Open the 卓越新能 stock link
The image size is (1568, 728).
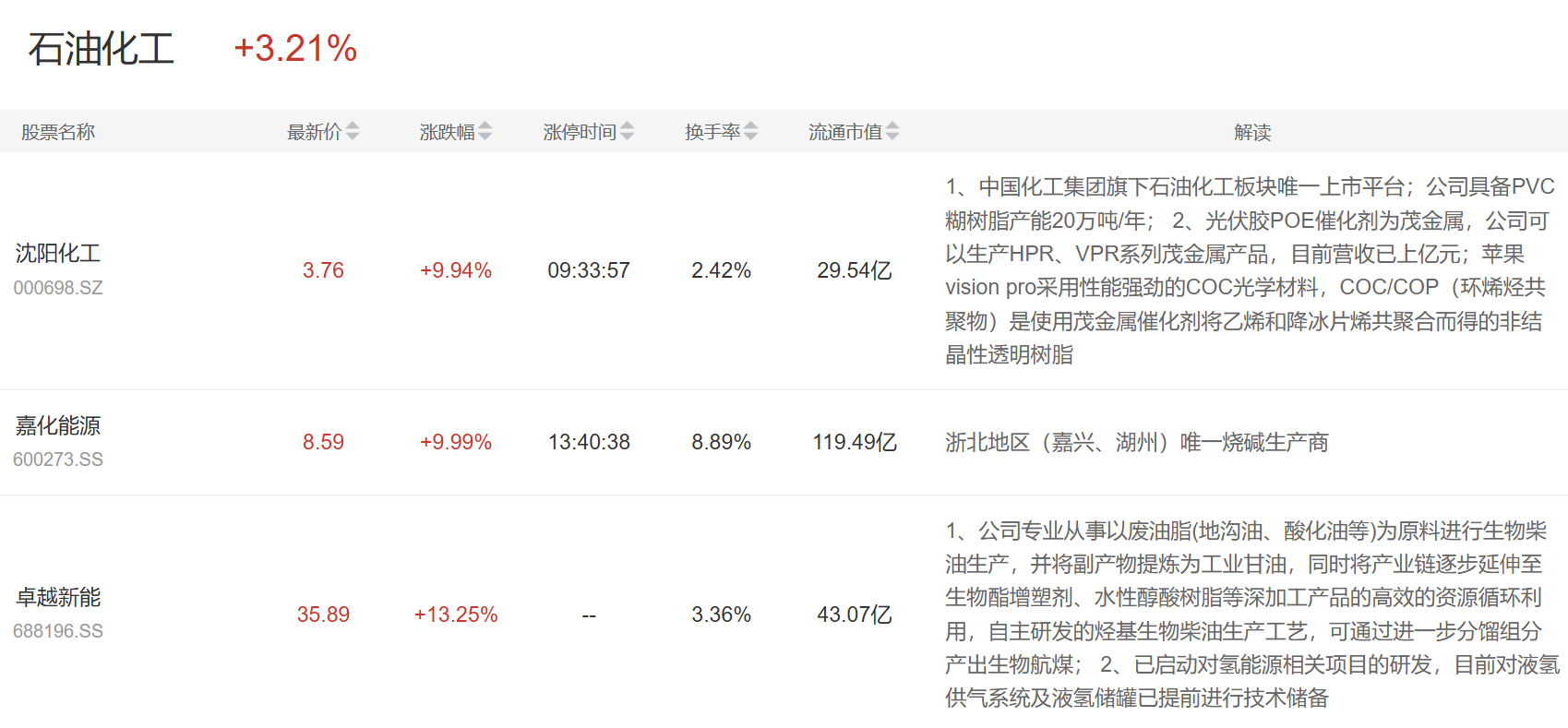pos(58,597)
